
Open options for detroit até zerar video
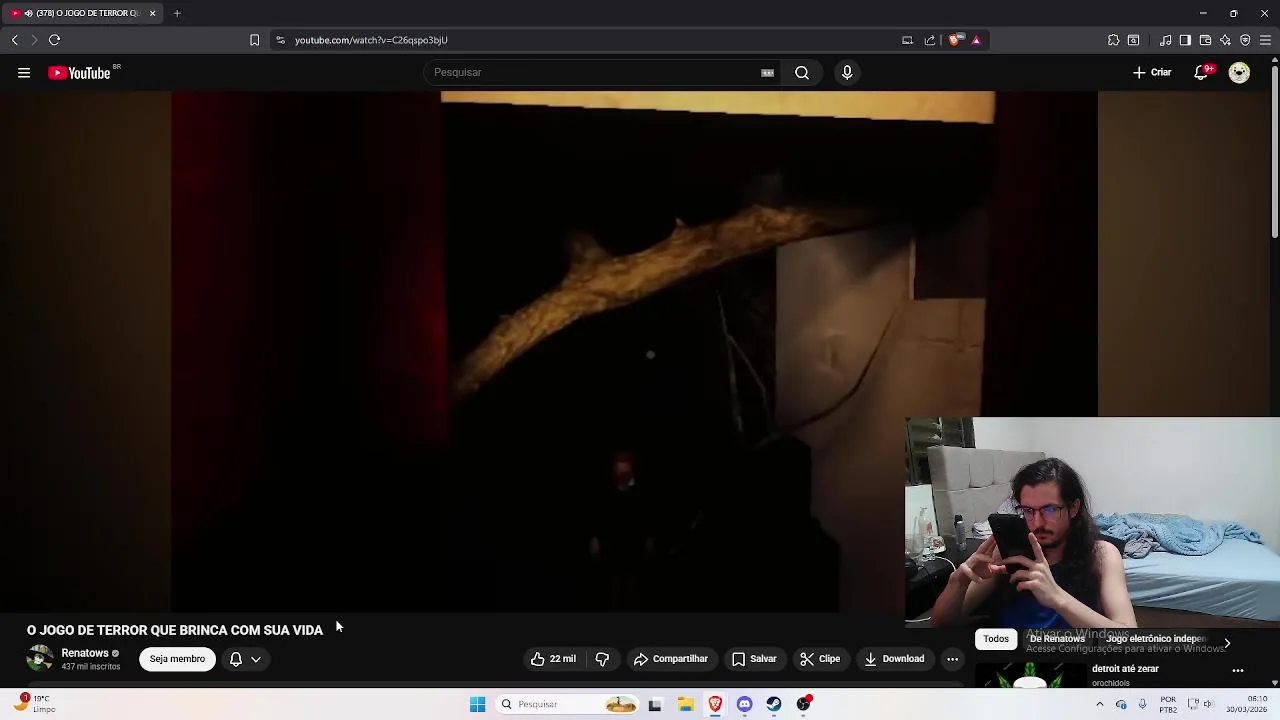pos(1238,670)
